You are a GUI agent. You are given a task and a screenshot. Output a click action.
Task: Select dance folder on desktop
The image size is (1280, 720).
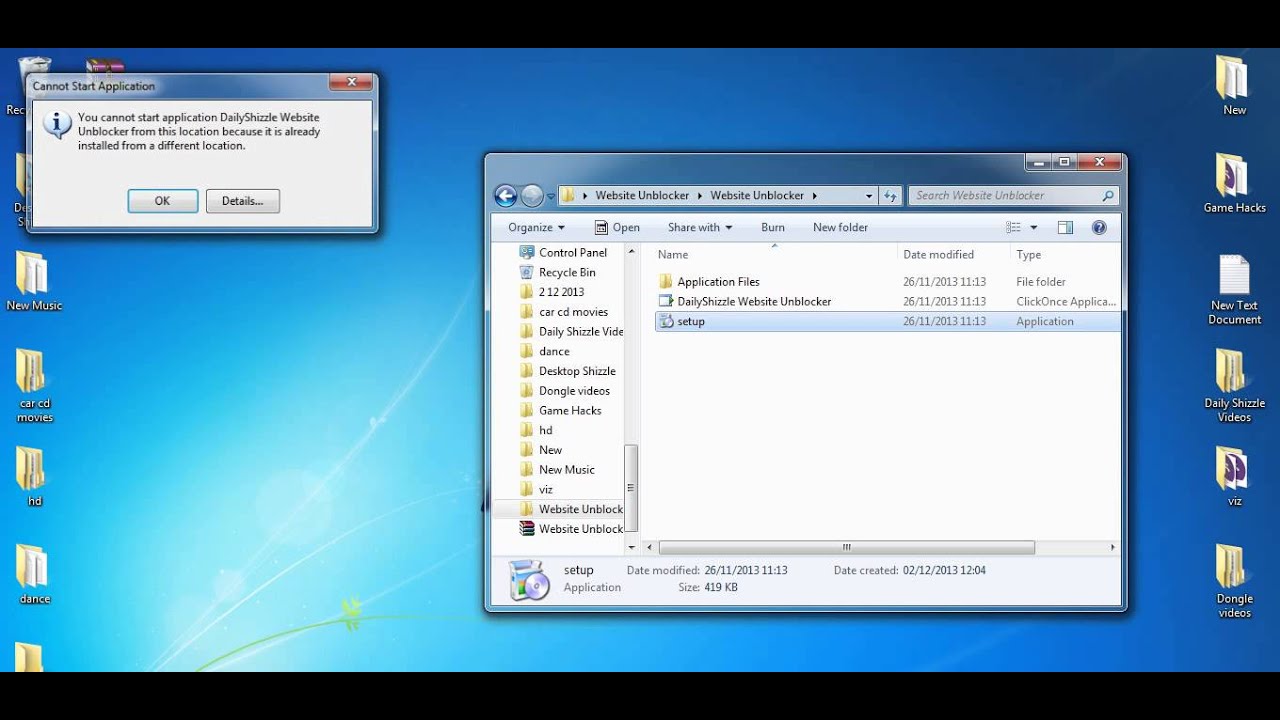coord(34,575)
